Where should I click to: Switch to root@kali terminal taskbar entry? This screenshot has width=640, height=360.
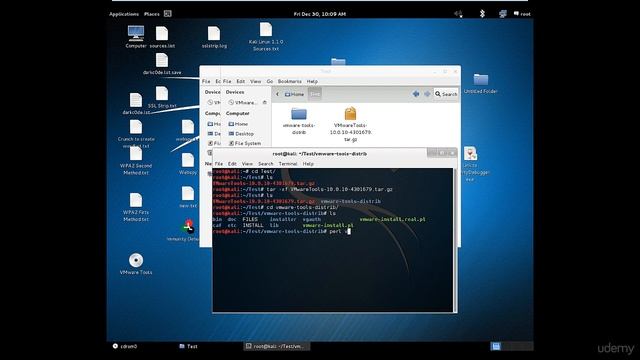[x=276, y=346]
